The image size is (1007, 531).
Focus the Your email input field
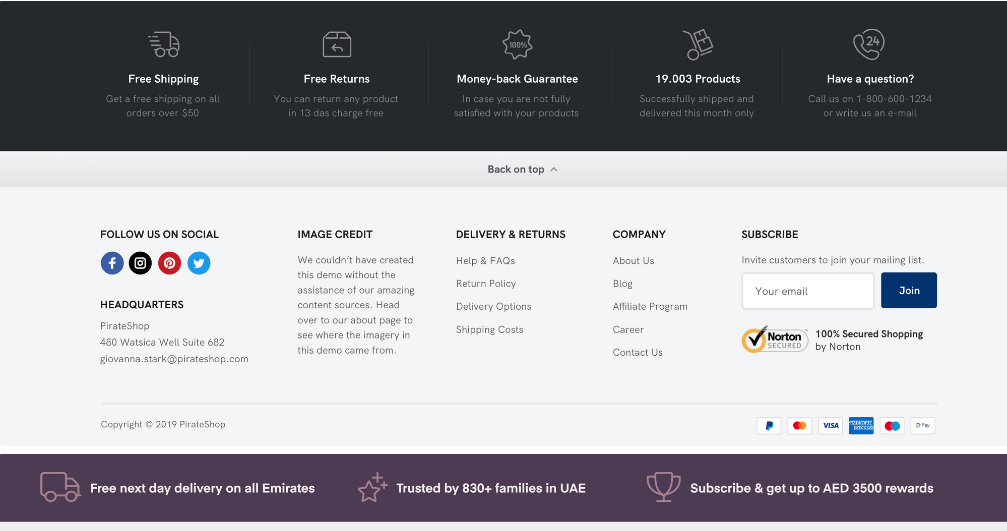807,291
